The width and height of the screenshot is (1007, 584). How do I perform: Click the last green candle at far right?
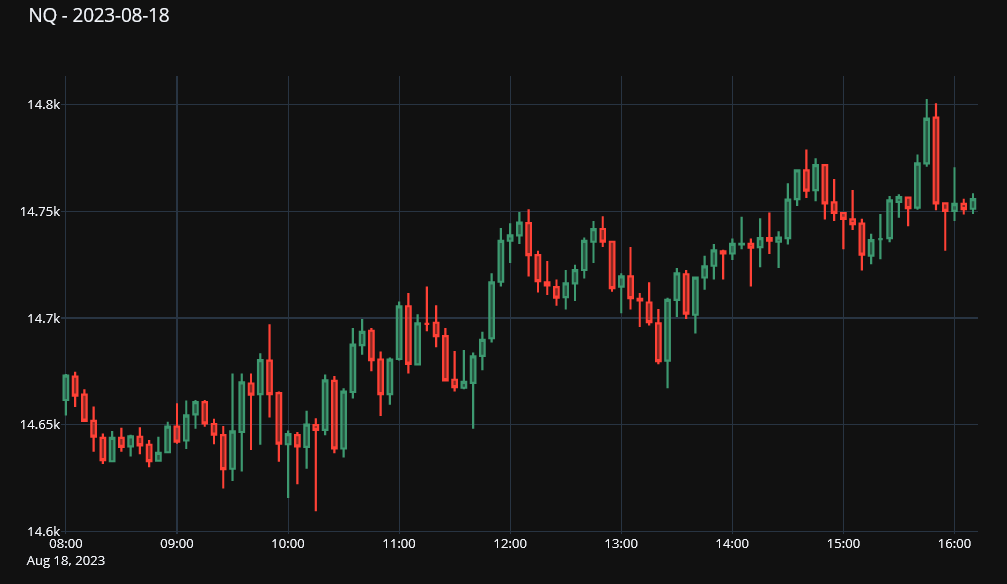[x=973, y=204]
